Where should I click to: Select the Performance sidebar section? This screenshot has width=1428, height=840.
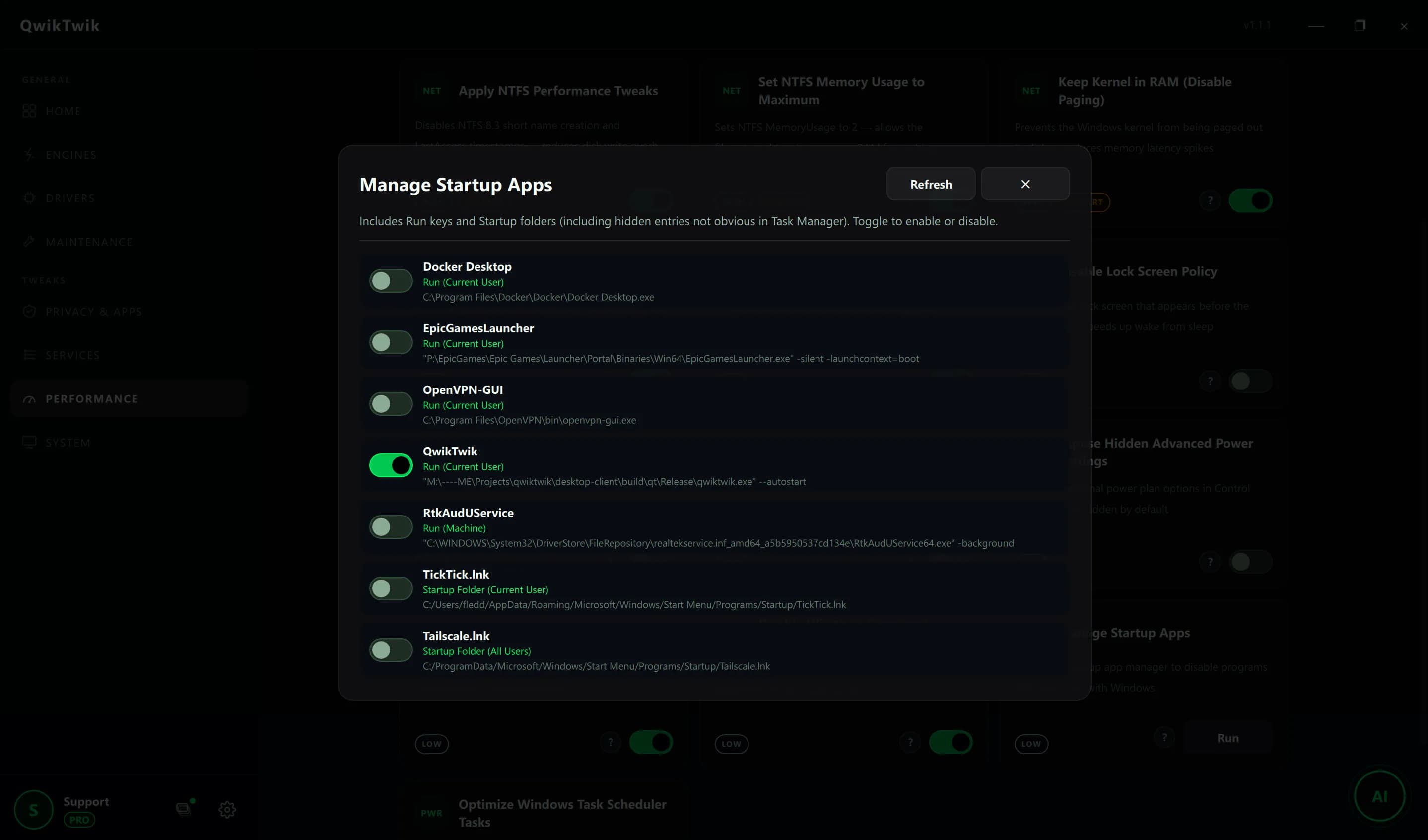coord(129,399)
